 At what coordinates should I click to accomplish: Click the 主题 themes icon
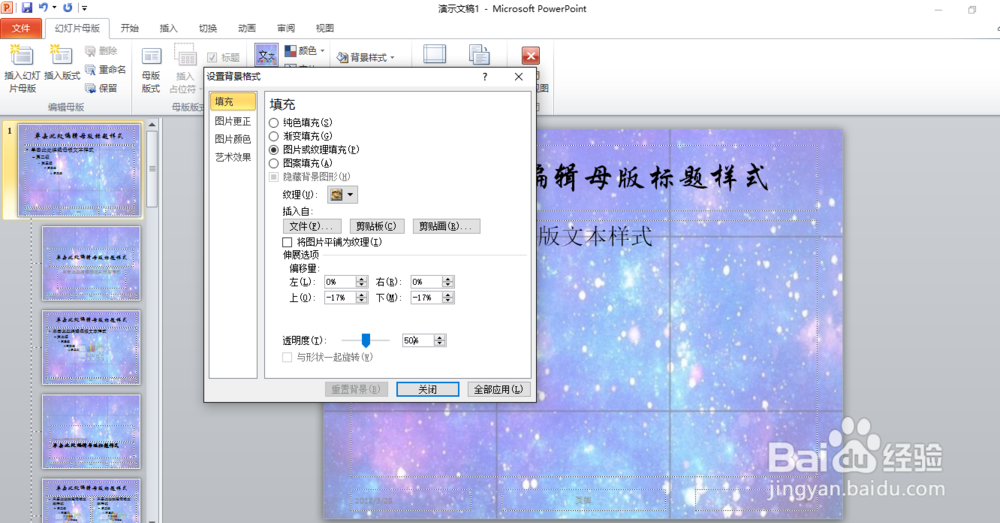coord(266,55)
